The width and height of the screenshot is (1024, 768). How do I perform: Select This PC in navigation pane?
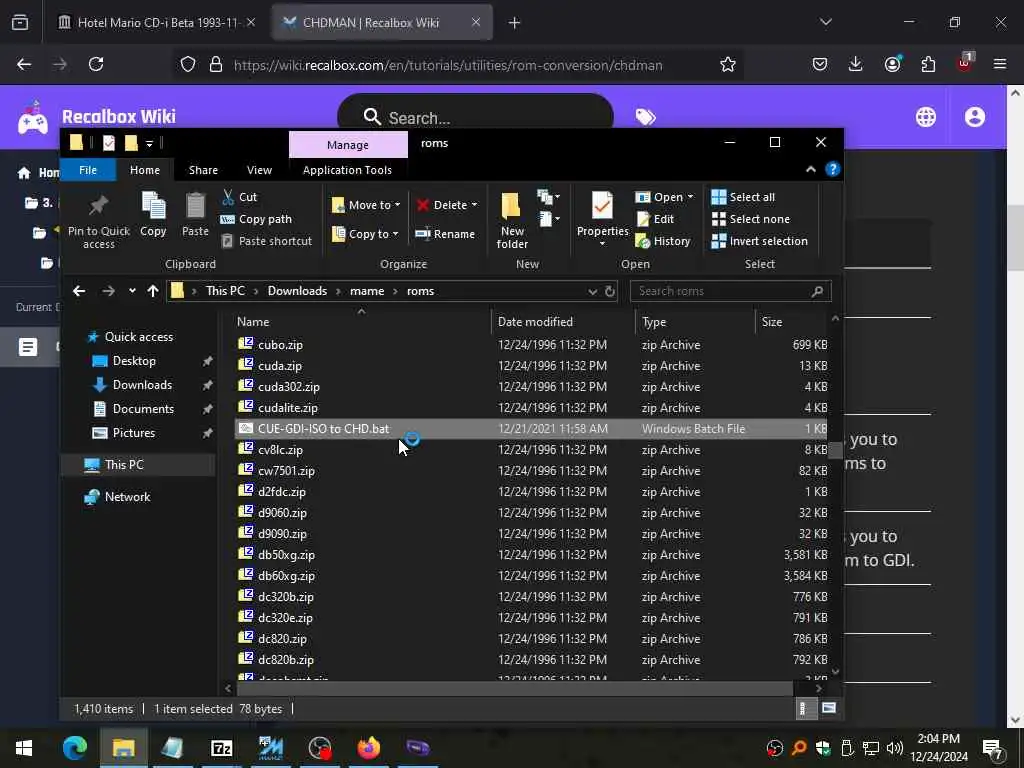pyautogui.click(x=123, y=464)
